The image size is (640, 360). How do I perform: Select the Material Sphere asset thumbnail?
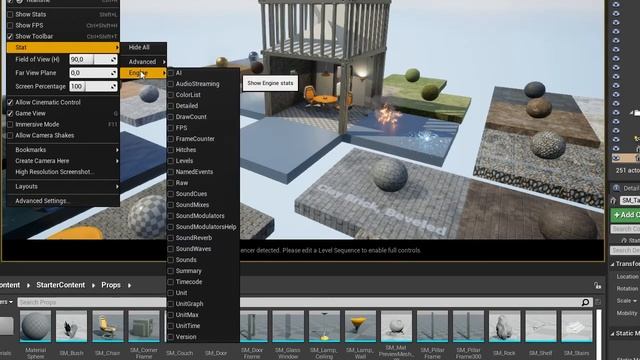36,326
